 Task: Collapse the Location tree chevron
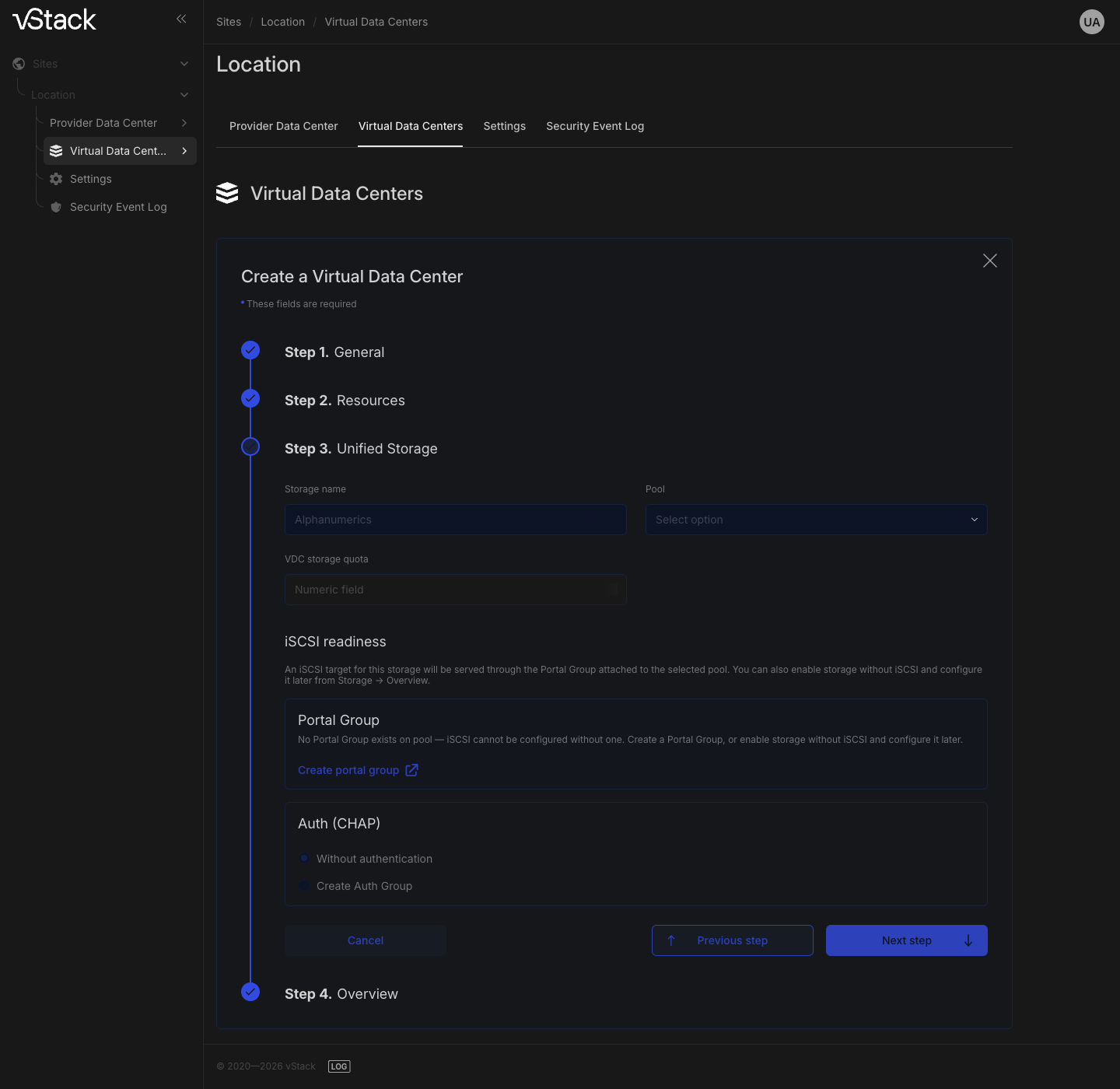184,95
